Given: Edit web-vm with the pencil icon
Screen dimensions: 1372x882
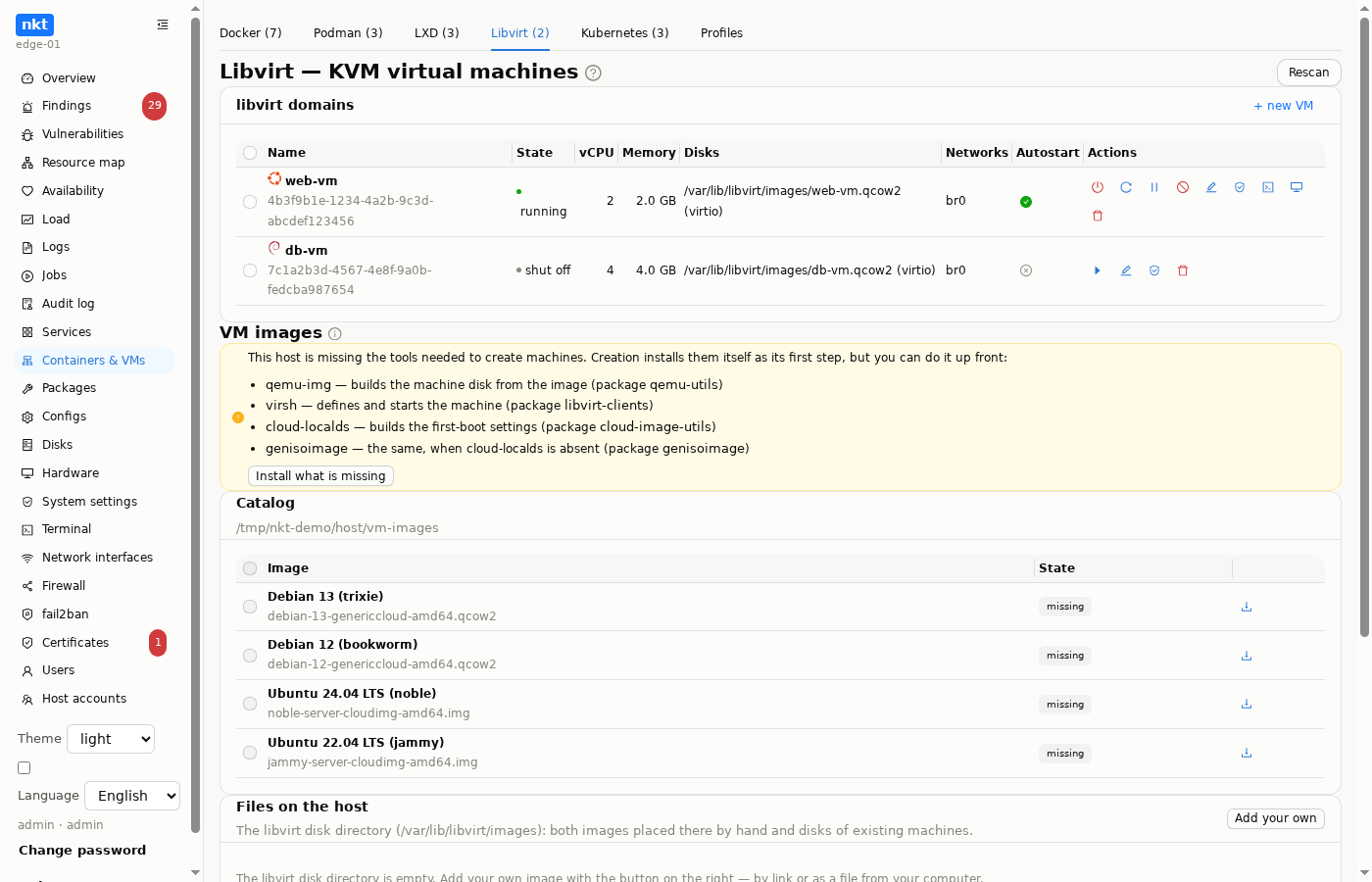Looking at the screenshot, I should point(1211,187).
